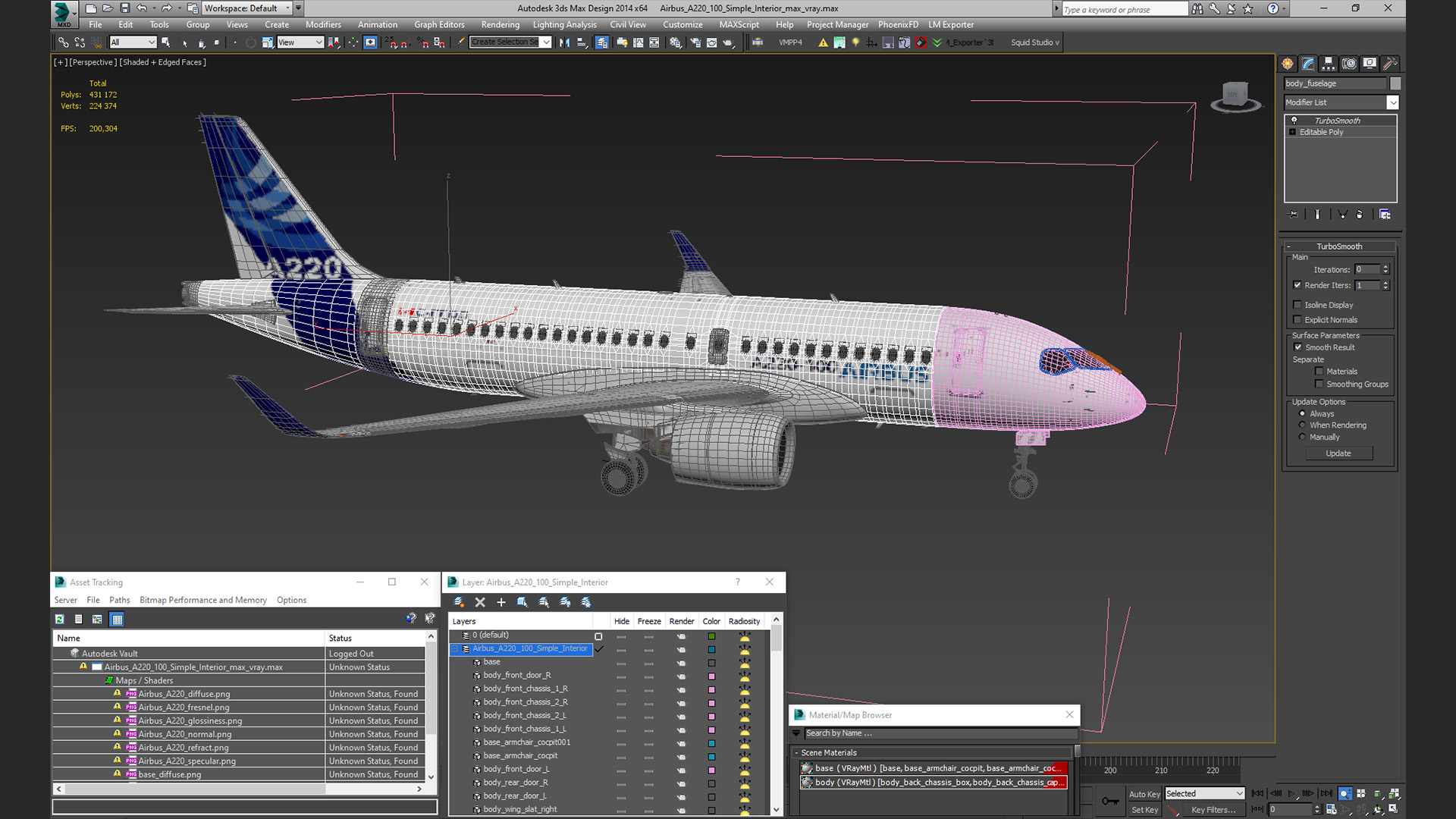This screenshot has width=1456, height=819.
Task: Toggle TurboSmooth modifier lightbulb visibility
Action: 1294,121
